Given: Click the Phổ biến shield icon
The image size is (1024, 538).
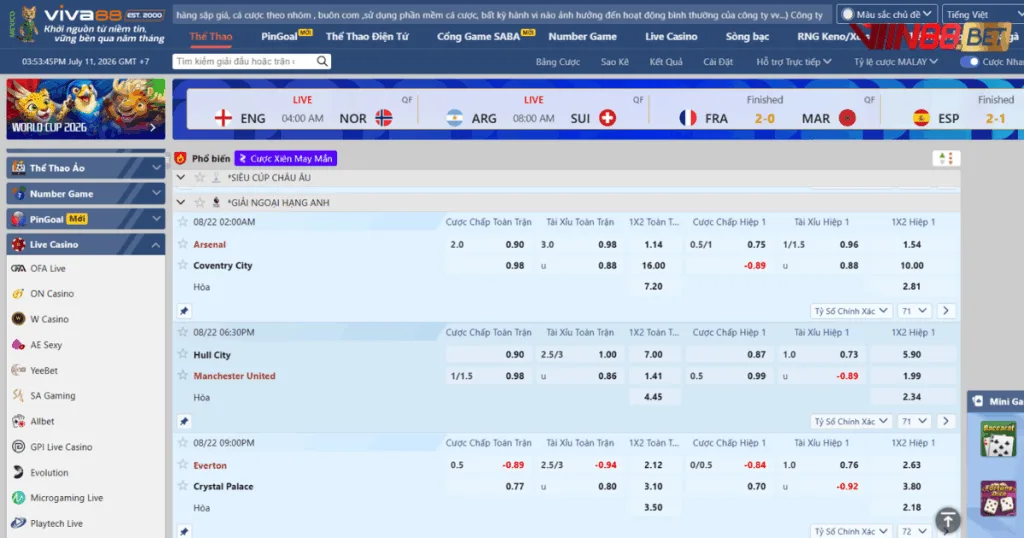Looking at the screenshot, I should tap(180, 158).
